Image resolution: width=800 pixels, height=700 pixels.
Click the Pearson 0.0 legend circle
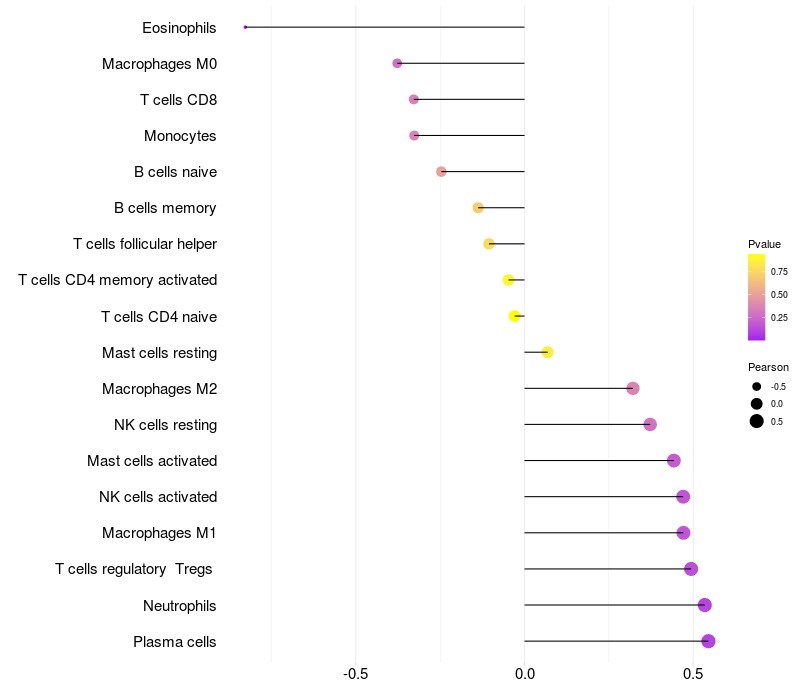[x=757, y=403]
